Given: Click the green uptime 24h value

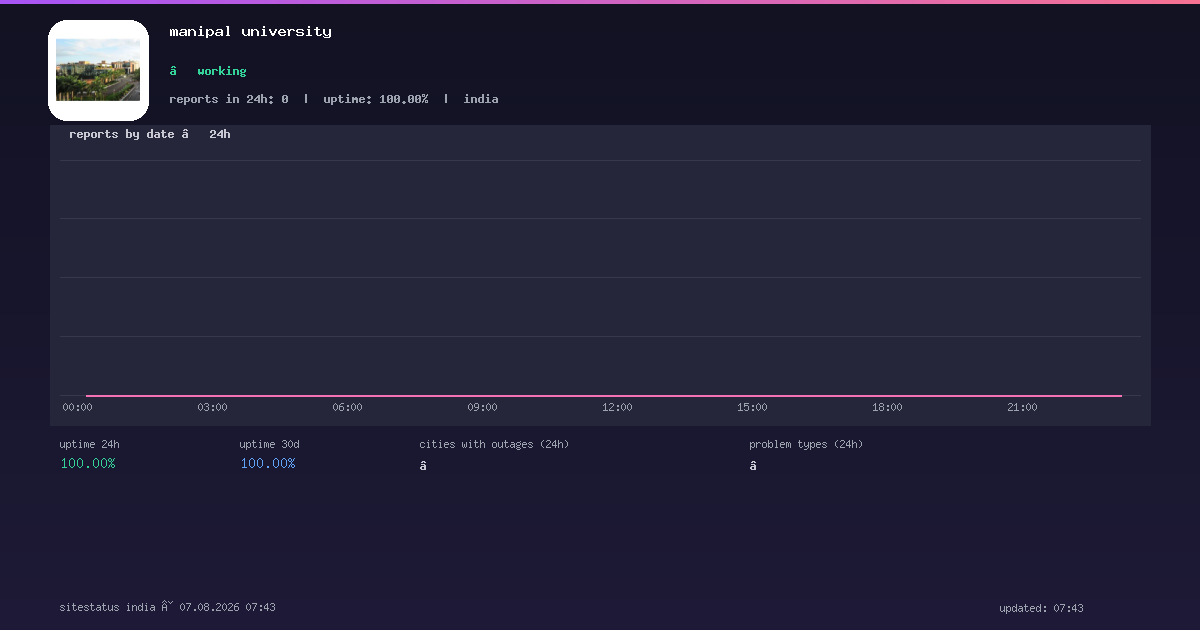Looking at the screenshot, I should (88, 463).
